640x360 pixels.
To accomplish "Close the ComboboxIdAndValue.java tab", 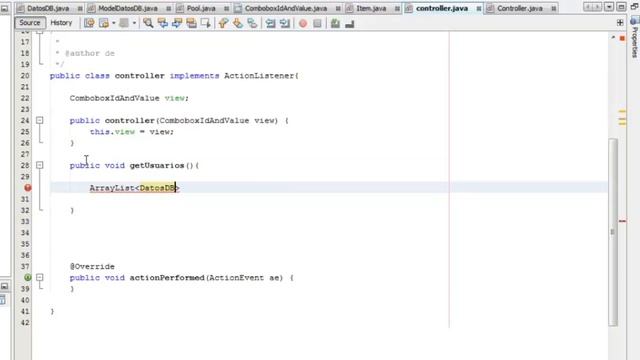I will 338,9.
